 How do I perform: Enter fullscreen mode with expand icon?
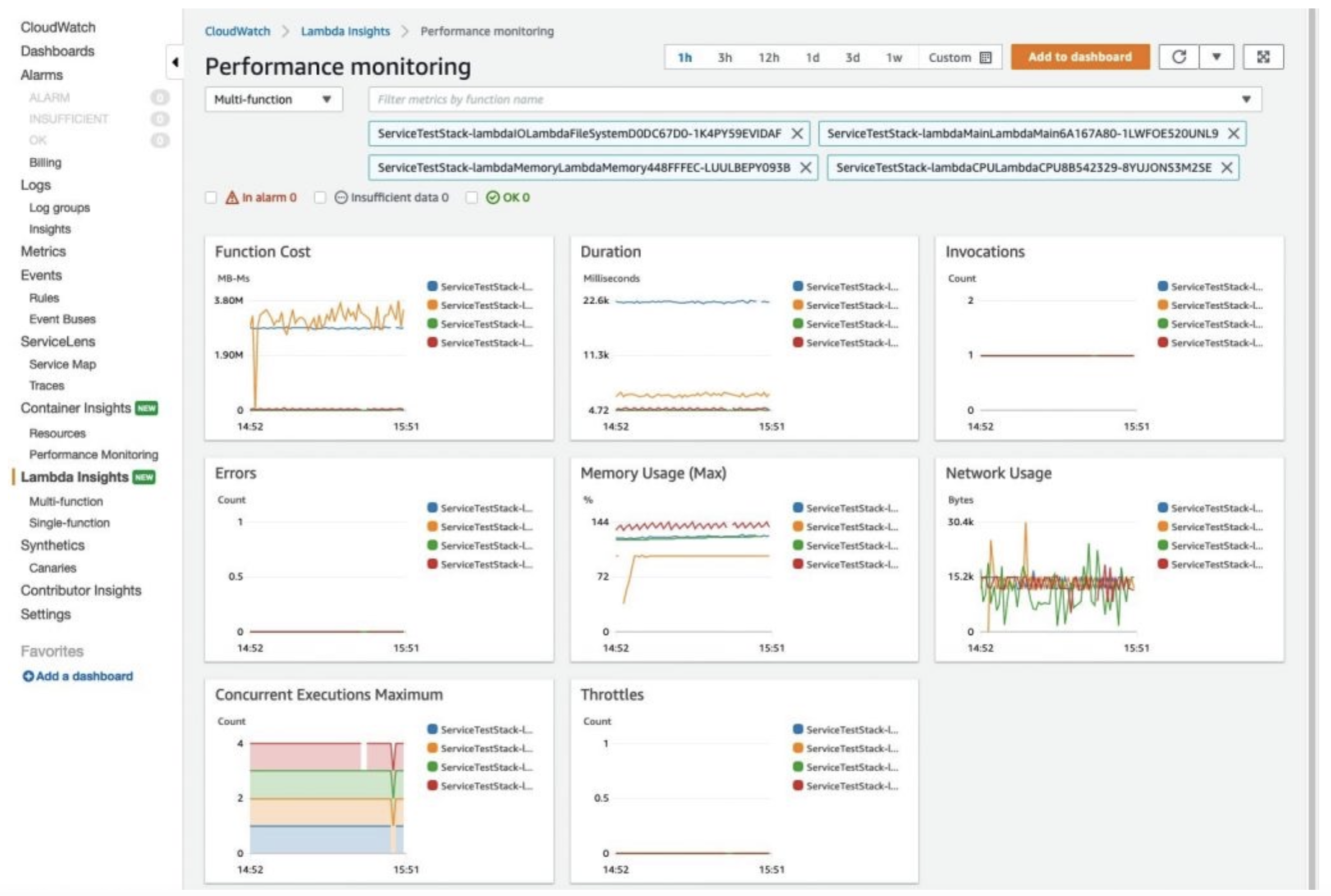point(1262,57)
